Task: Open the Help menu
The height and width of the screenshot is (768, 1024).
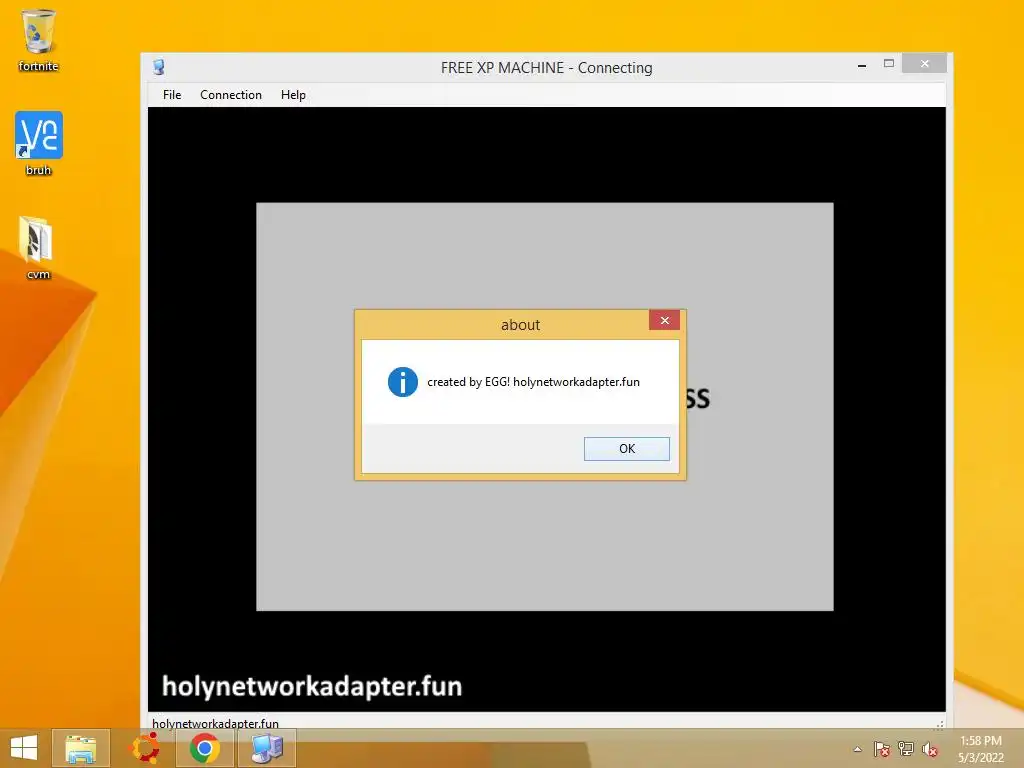Action: tap(293, 95)
